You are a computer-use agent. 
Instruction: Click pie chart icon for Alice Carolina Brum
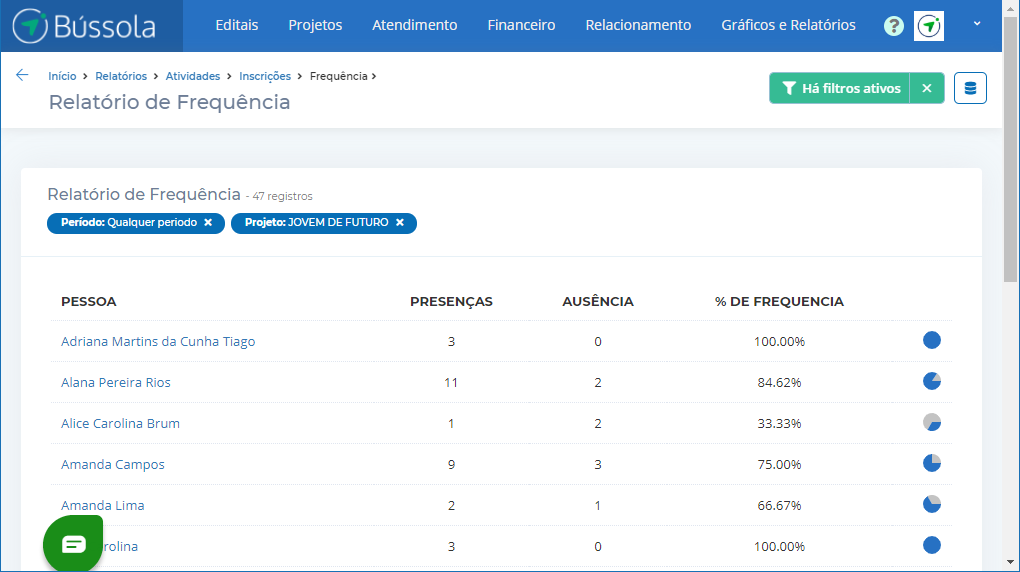[931, 422]
